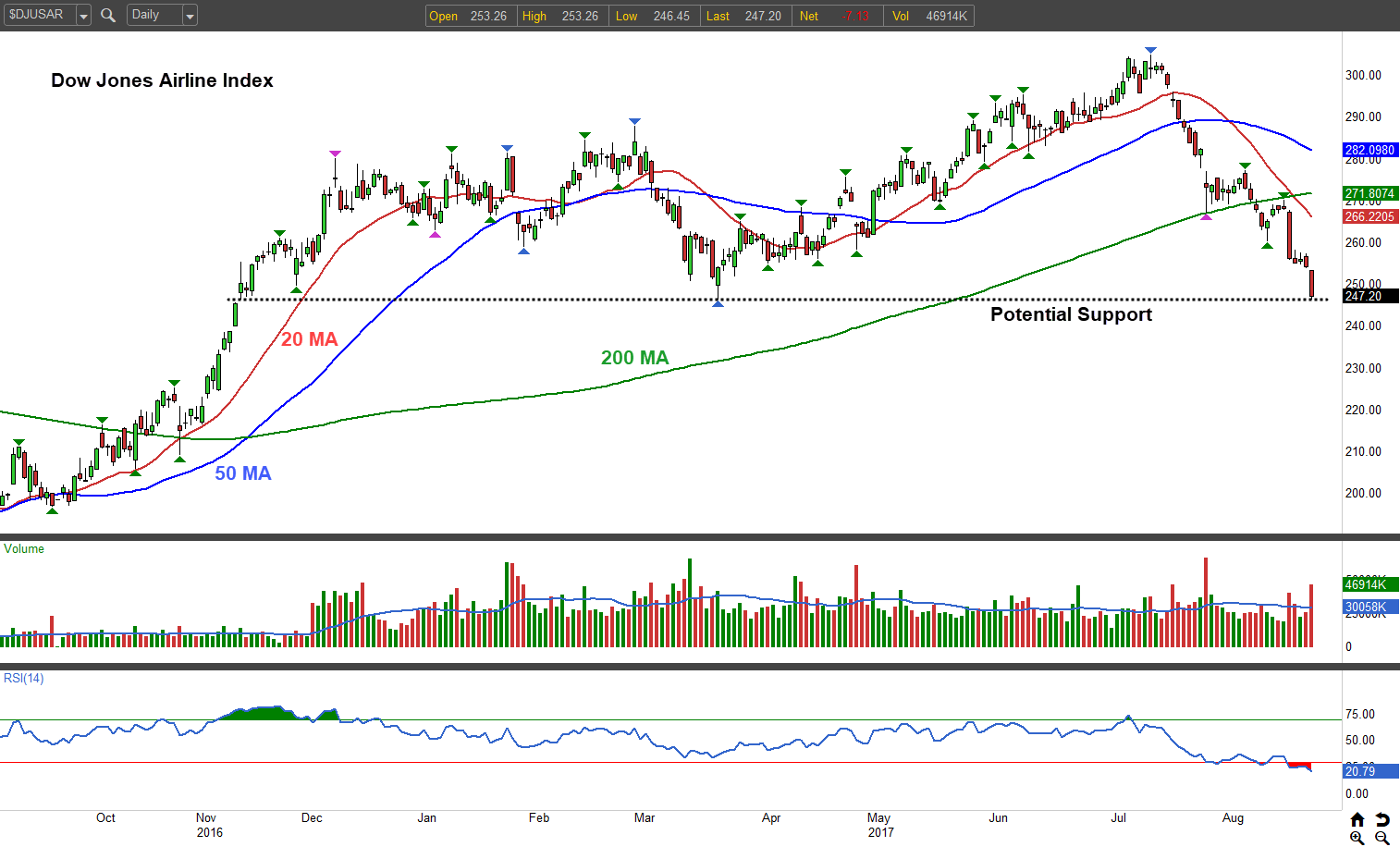The width and height of the screenshot is (1400, 847).
Task: Click the green 271.8074 price tag
Action: [x=1370, y=193]
